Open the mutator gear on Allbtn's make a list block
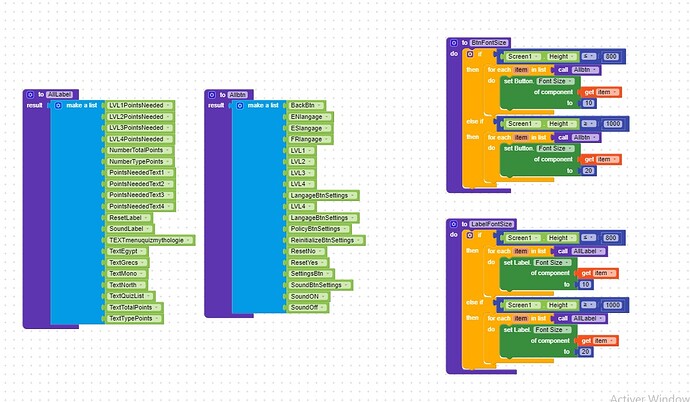Screen dimensions: 690x402 [240, 106]
